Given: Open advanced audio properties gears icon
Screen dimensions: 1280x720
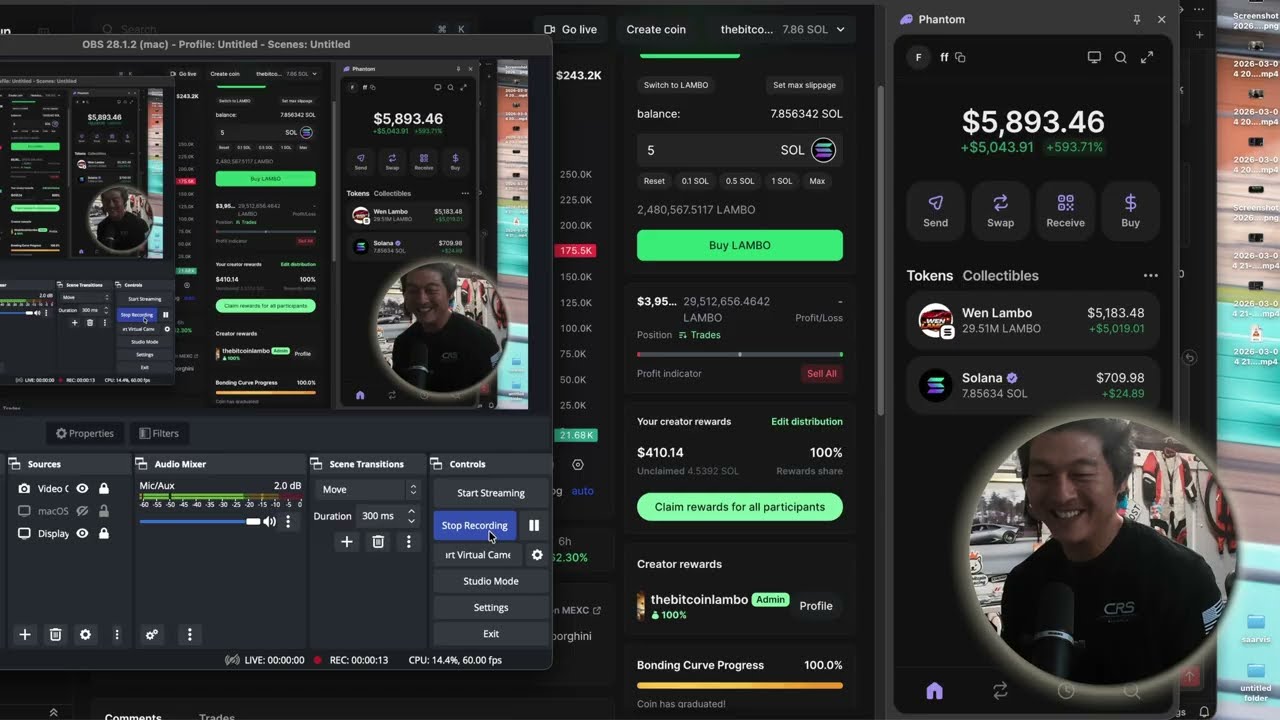Looking at the screenshot, I should coord(152,634).
